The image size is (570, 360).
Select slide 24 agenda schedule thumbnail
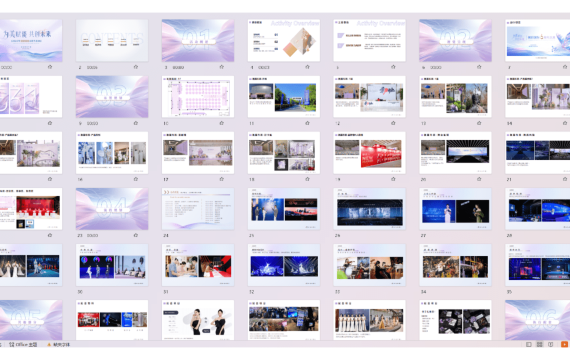click(x=198, y=209)
